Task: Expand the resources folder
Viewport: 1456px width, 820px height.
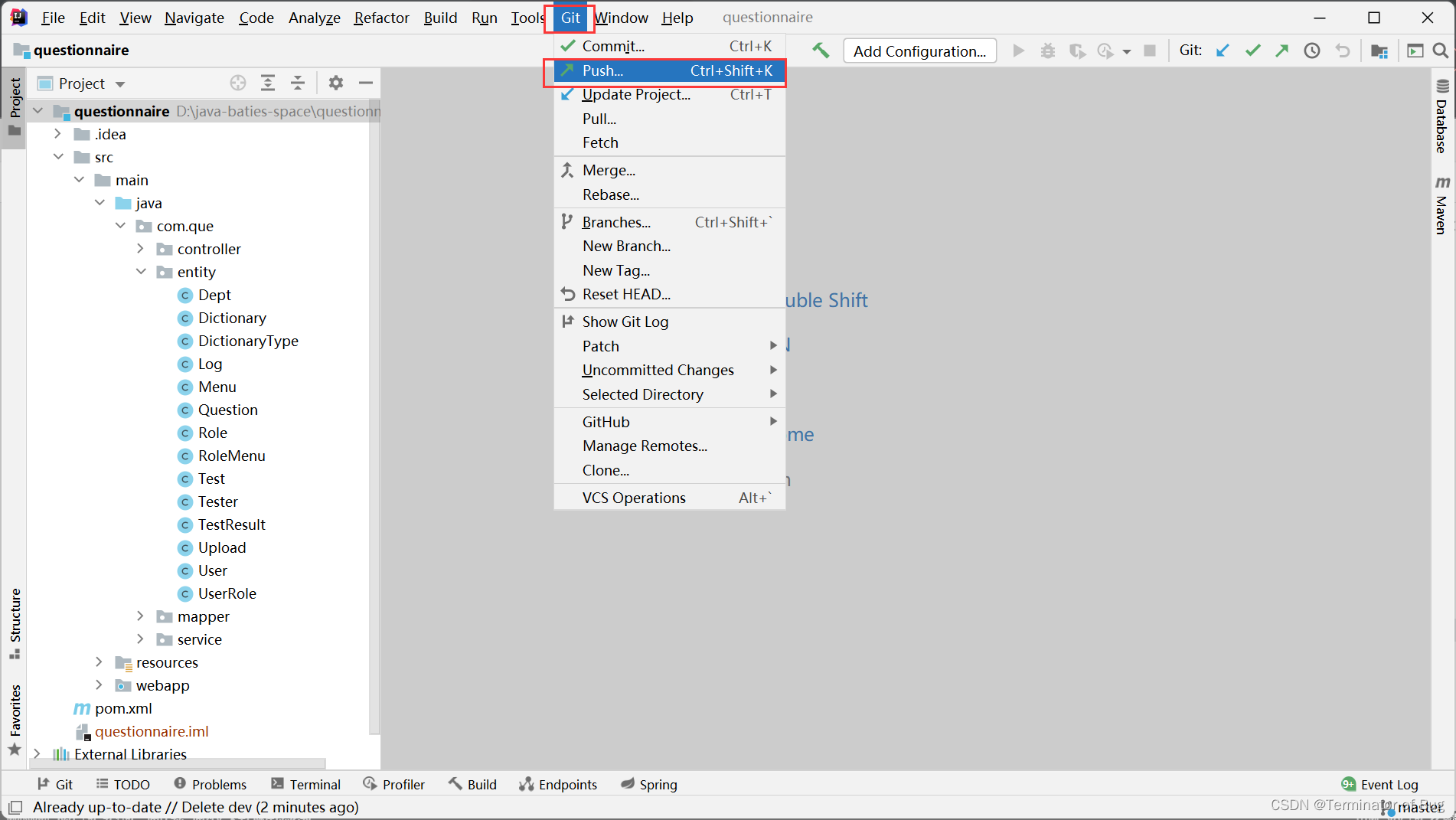Action: (x=100, y=662)
